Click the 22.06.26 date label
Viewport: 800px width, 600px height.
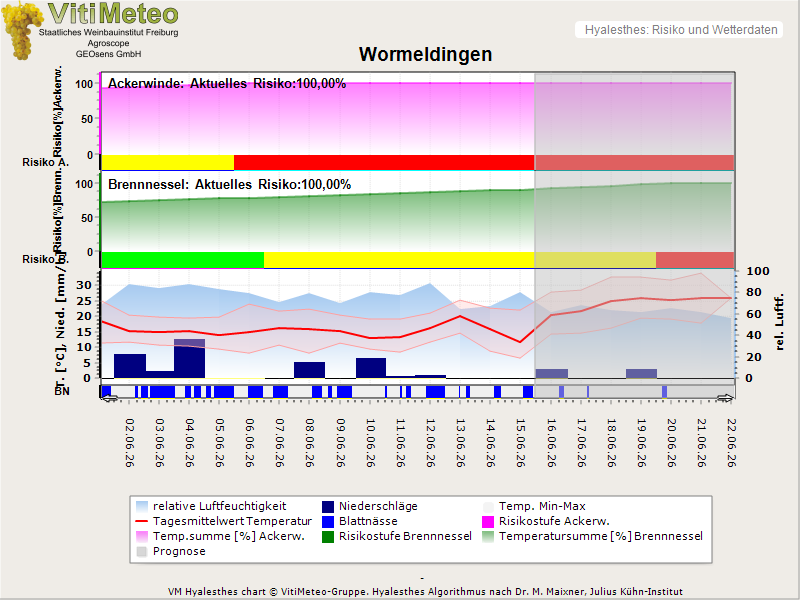[731, 443]
